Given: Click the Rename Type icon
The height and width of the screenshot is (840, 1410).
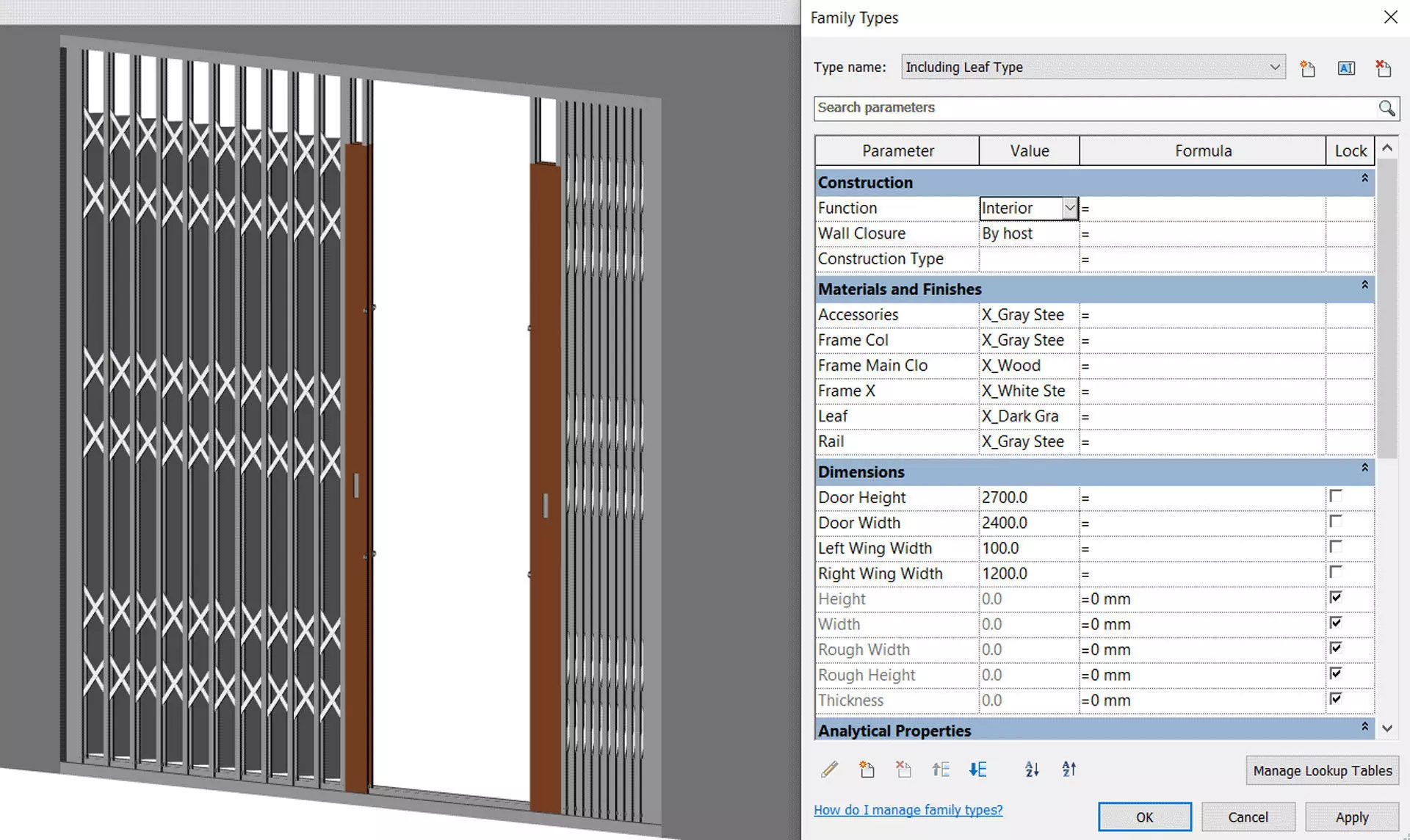Looking at the screenshot, I should coord(1346,68).
